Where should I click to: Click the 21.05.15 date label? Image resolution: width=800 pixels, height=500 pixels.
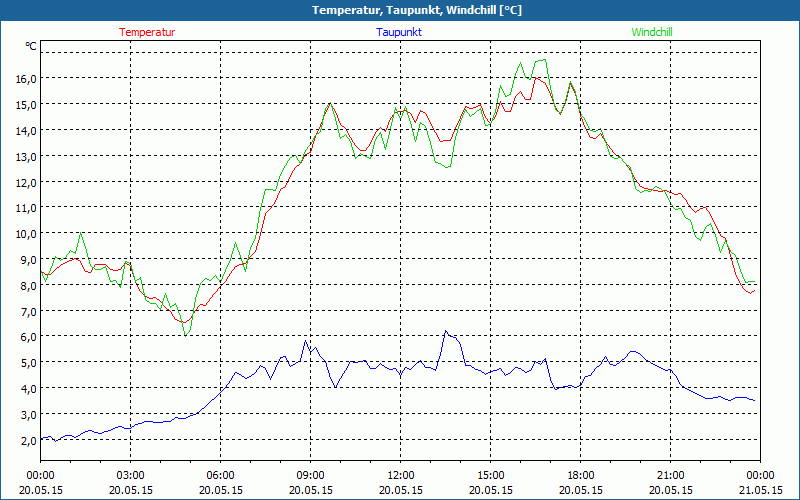tap(760, 490)
